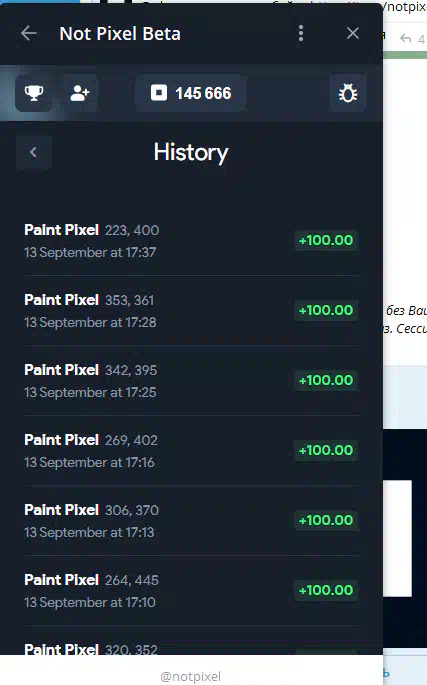This screenshot has width=427, height=685.
Task: Select Paint Pixel 264, 445 entry
Action: 191,590
